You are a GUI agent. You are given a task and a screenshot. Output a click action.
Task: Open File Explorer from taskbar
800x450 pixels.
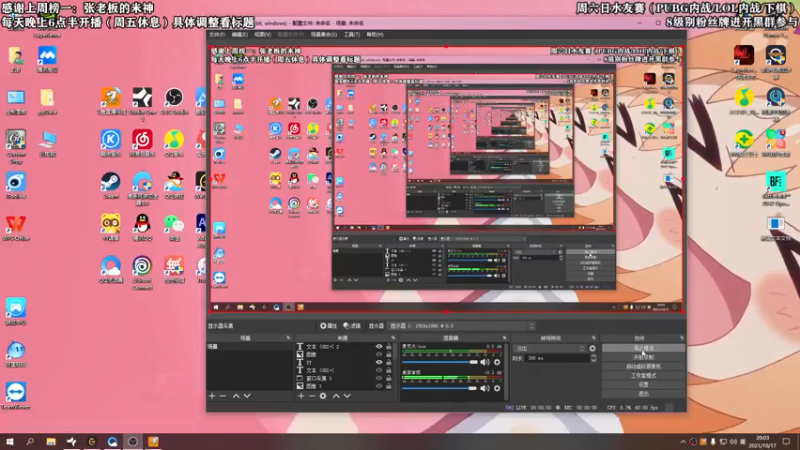click(x=51, y=442)
